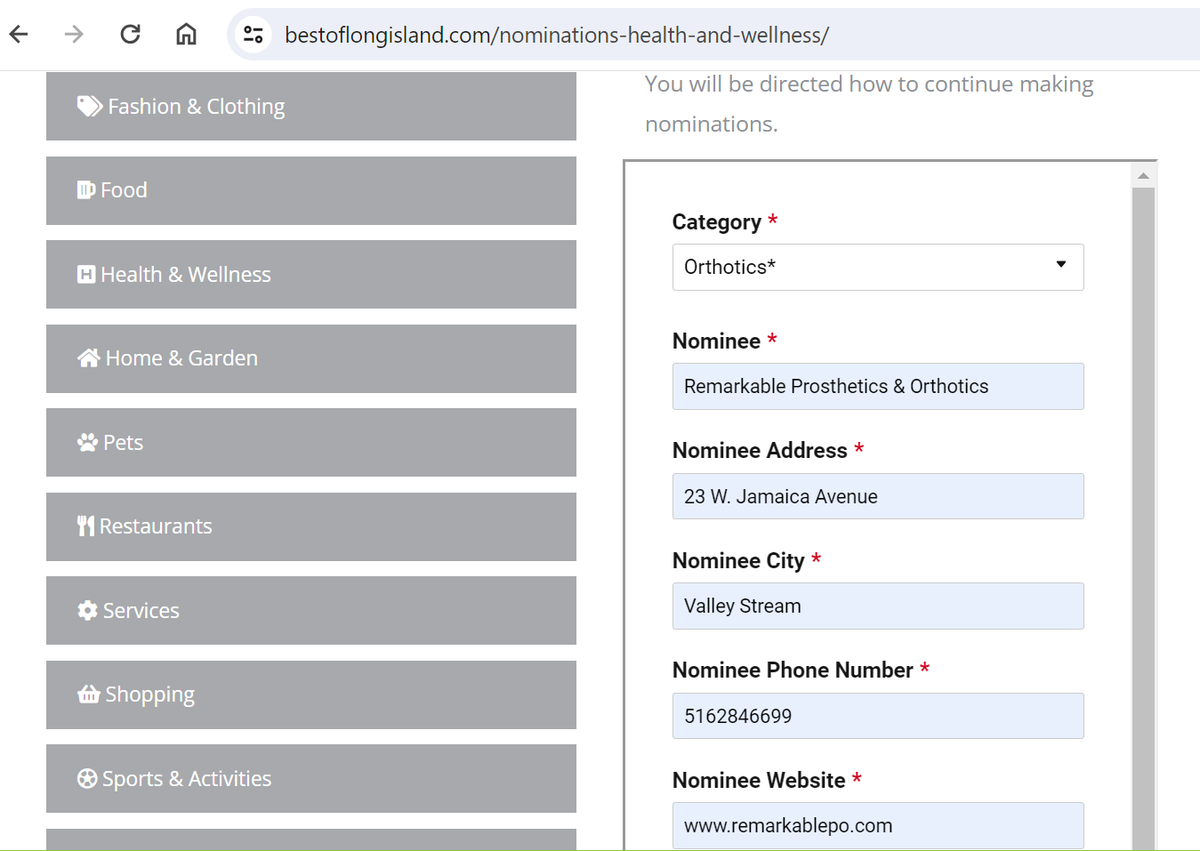Click the browser forward arrow

74,35
